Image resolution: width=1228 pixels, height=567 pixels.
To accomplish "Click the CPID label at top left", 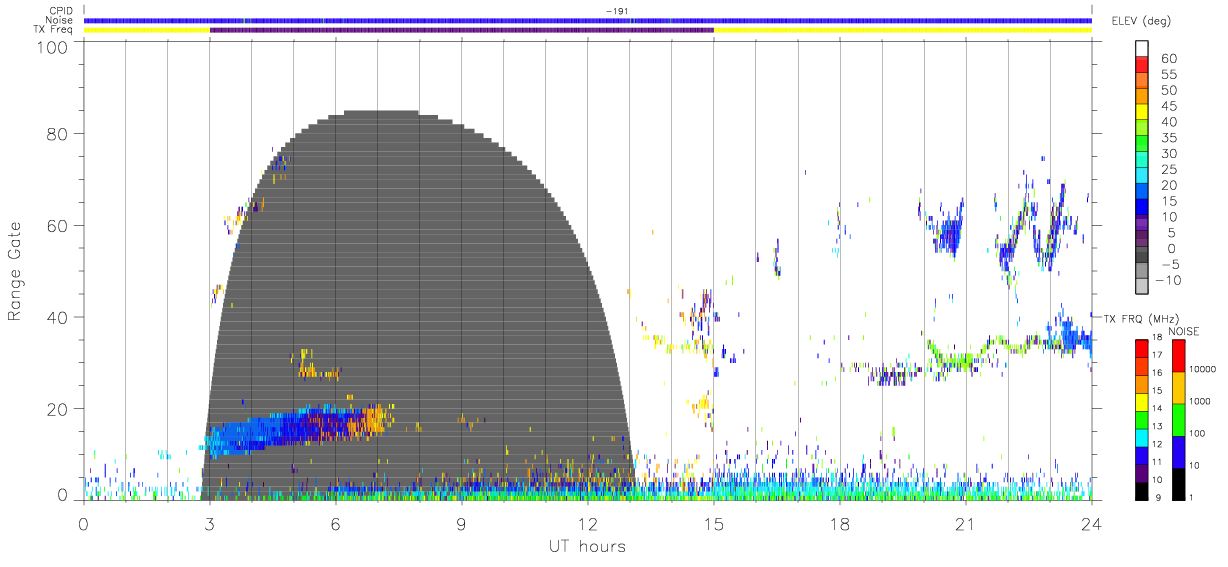I will [61, 11].
